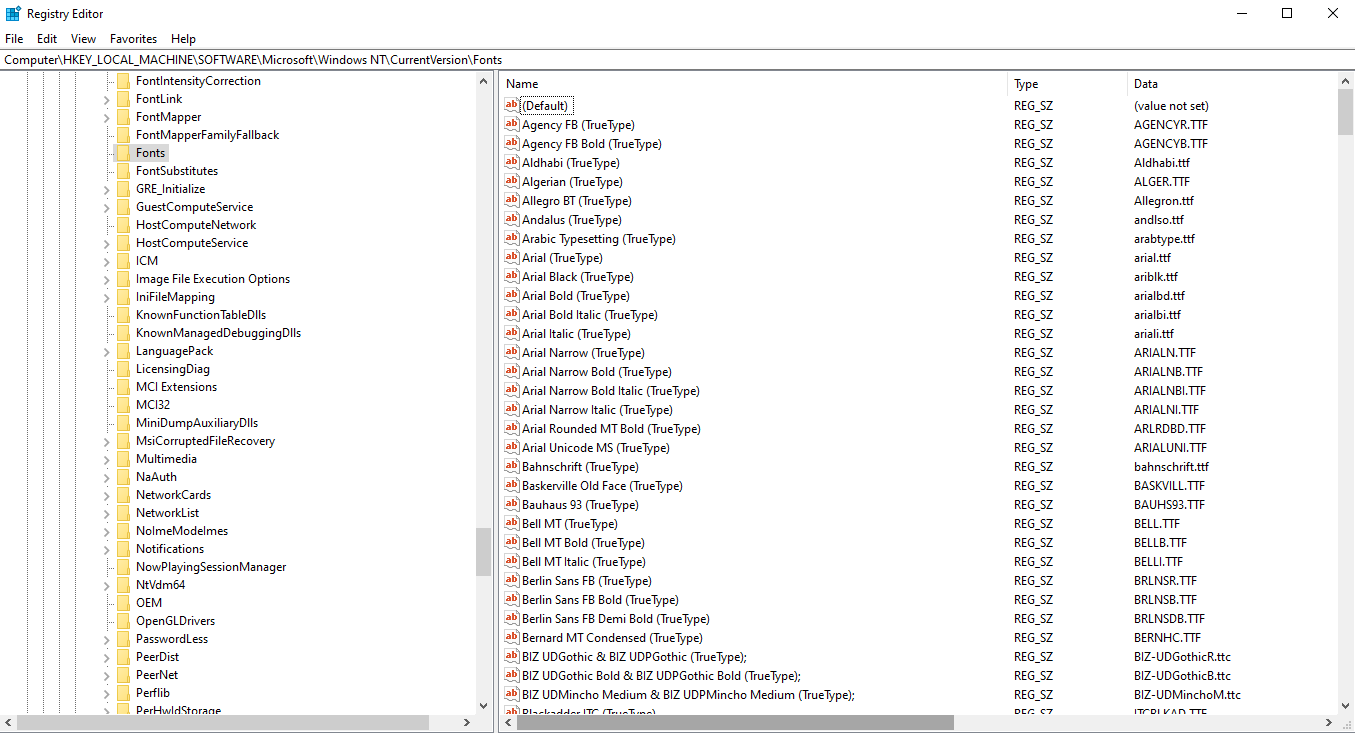
Task: Click the ab icon beside Agency FB (TrueType)
Action: click(512, 124)
